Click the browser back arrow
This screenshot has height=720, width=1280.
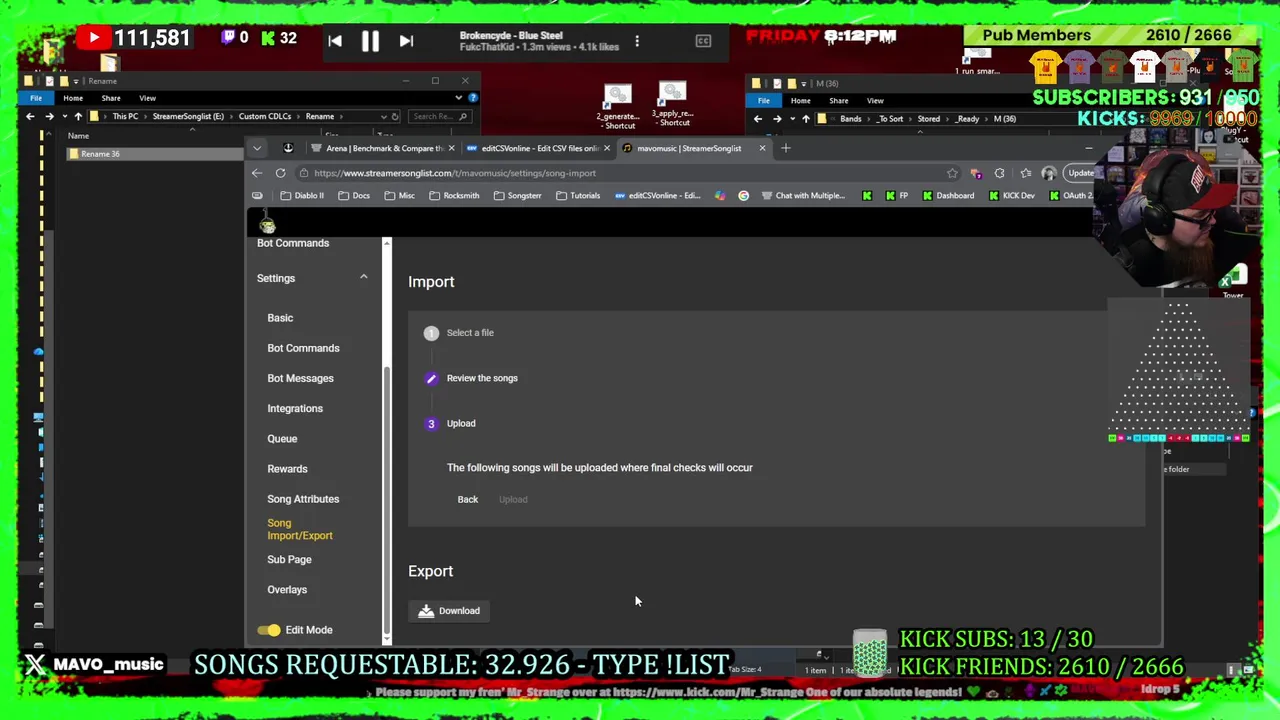[257, 173]
